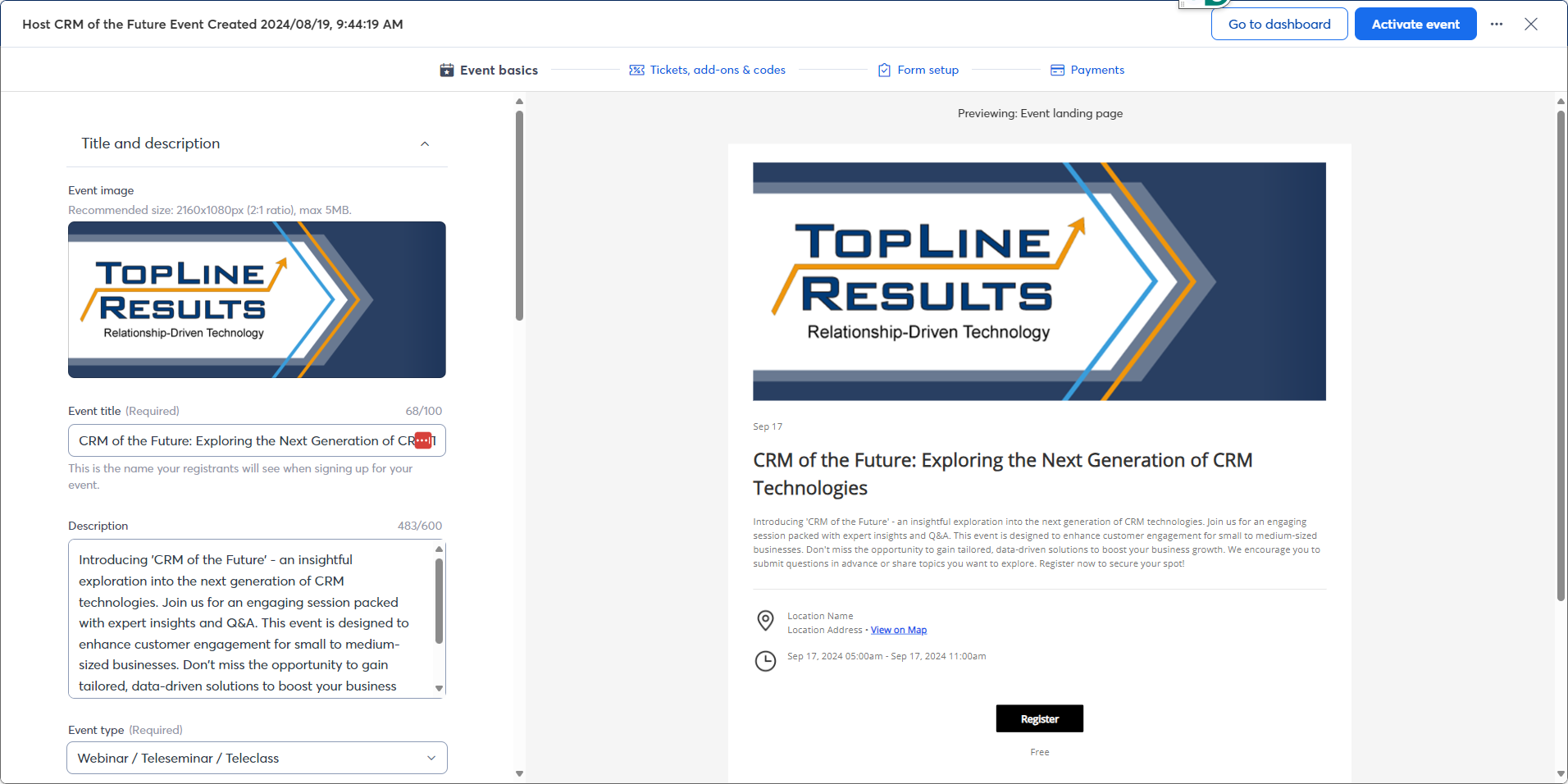Click the 'Location Name' text in preview
Screen dimensions: 1568x784
pos(820,617)
